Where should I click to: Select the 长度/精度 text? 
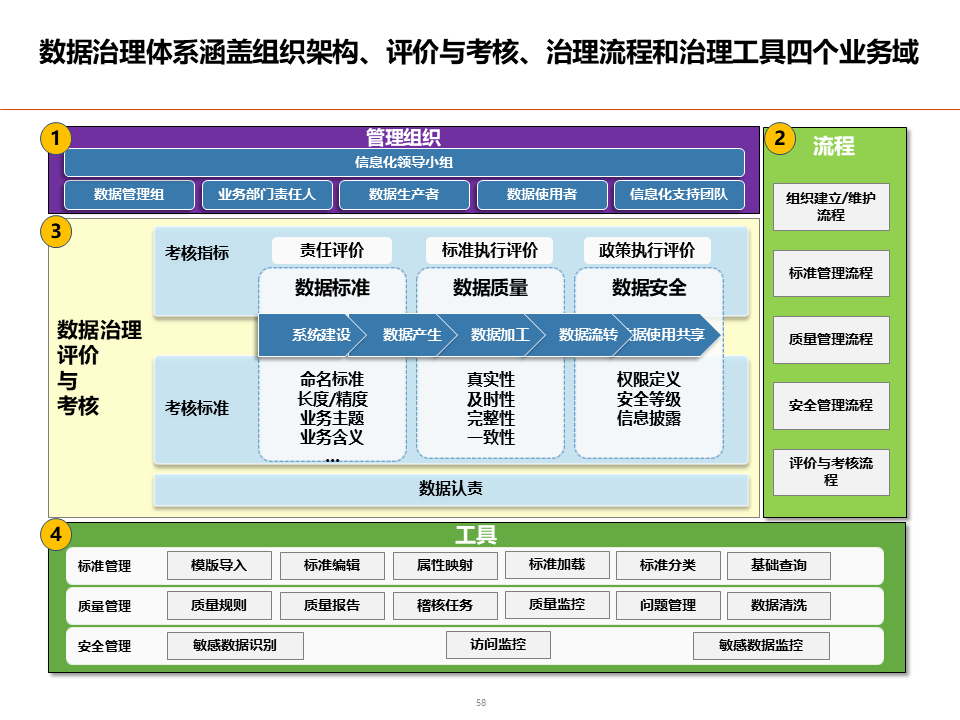tap(332, 399)
